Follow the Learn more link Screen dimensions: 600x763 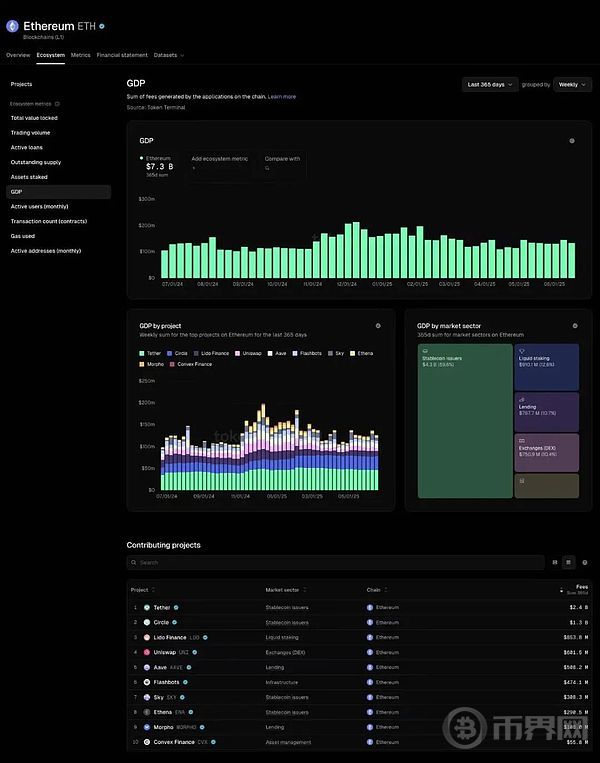tap(282, 96)
